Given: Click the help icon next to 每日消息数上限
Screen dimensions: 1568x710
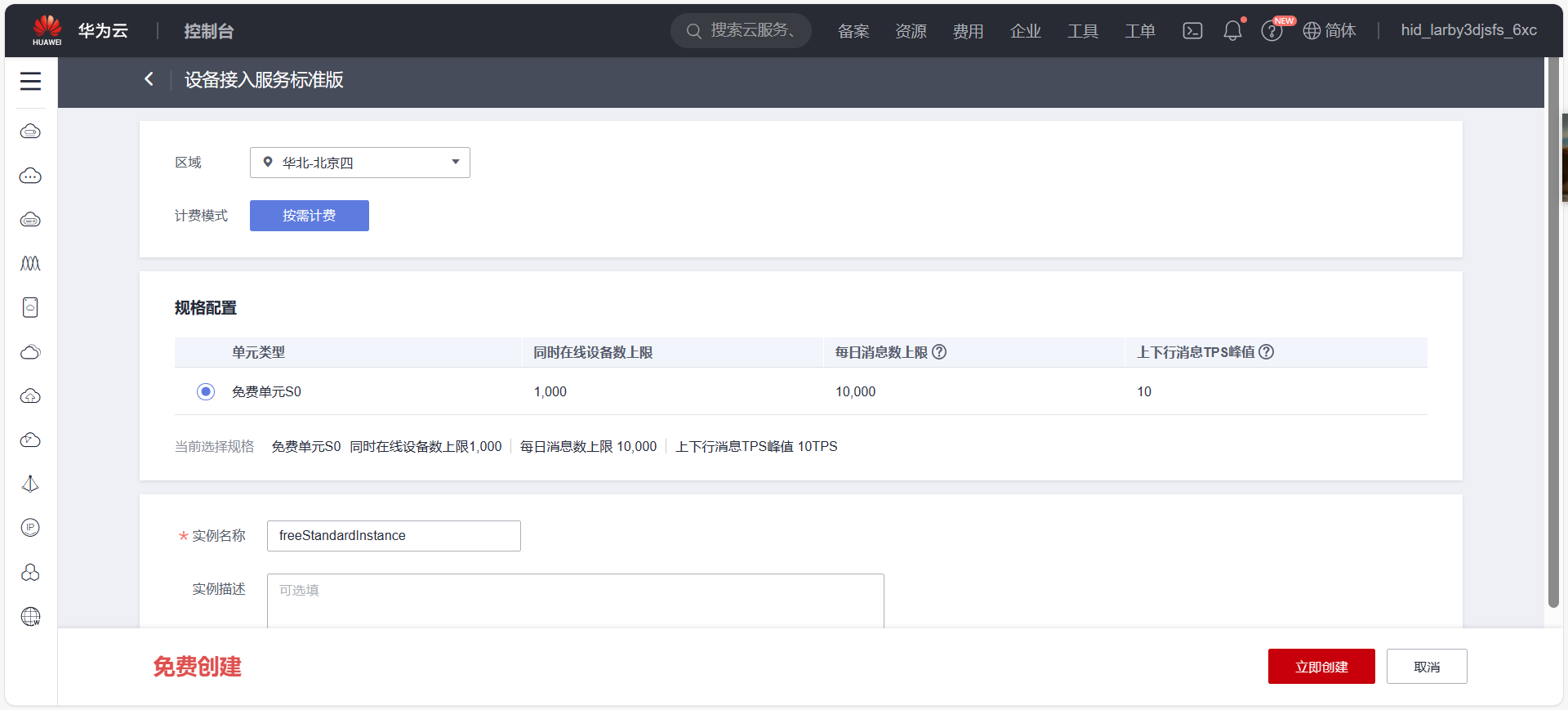Looking at the screenshot, I should 939,352.
